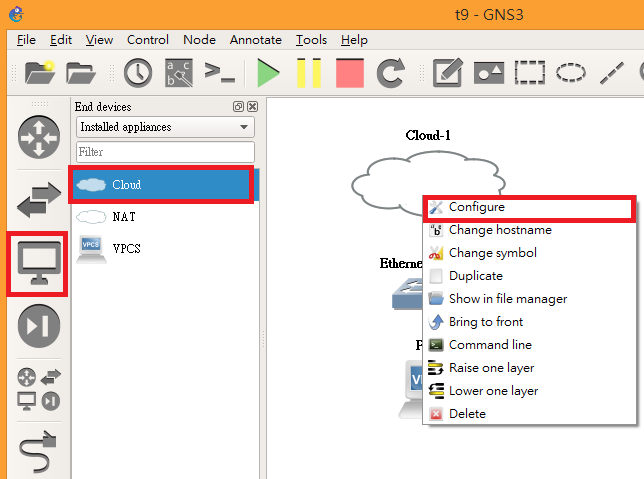Toggle show/hide interface labels icon

(179, 73)
